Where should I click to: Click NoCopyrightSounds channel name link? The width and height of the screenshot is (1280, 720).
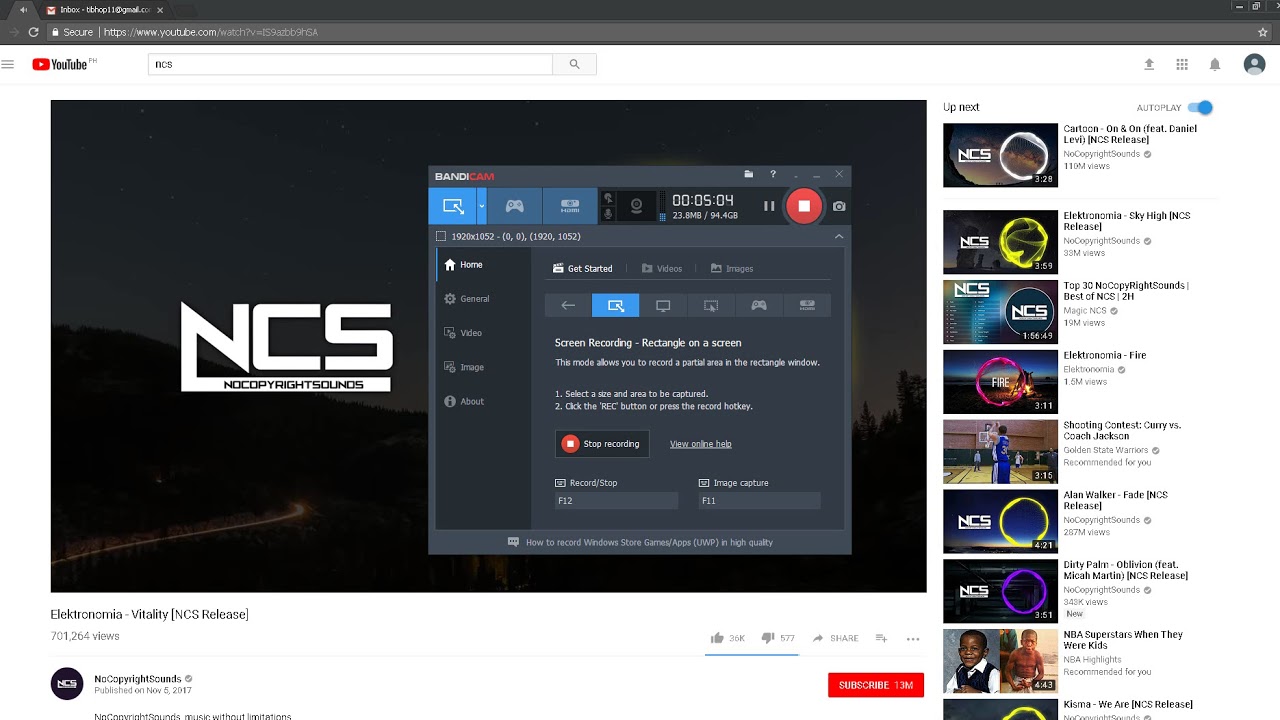(x=138, y=679)
